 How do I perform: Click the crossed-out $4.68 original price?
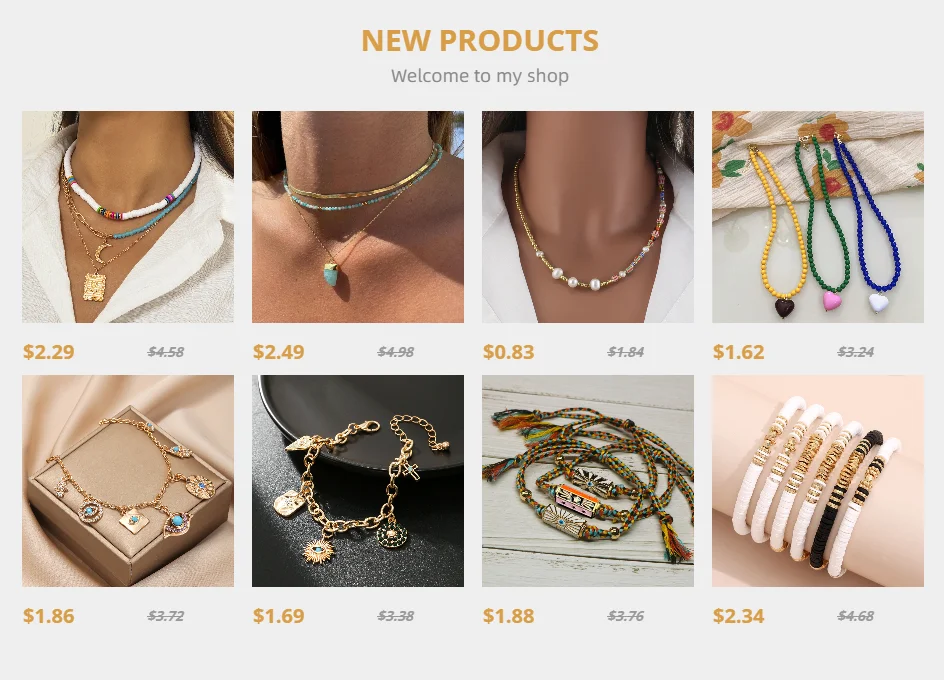(x=856, y=616)
